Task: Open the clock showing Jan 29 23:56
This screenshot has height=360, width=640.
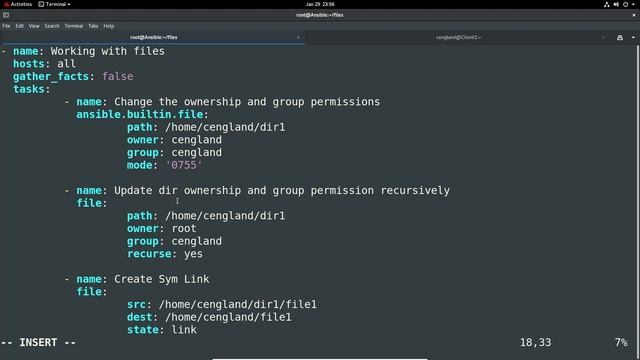Action: pos(320,4)
